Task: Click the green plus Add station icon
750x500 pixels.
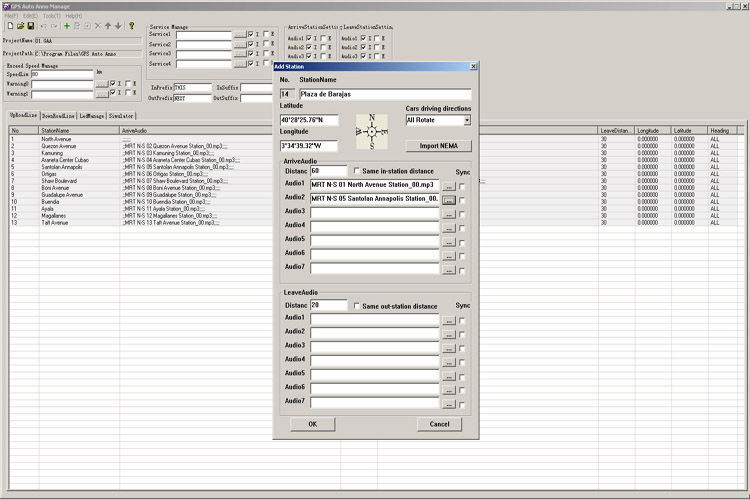Action: point(67,26)
